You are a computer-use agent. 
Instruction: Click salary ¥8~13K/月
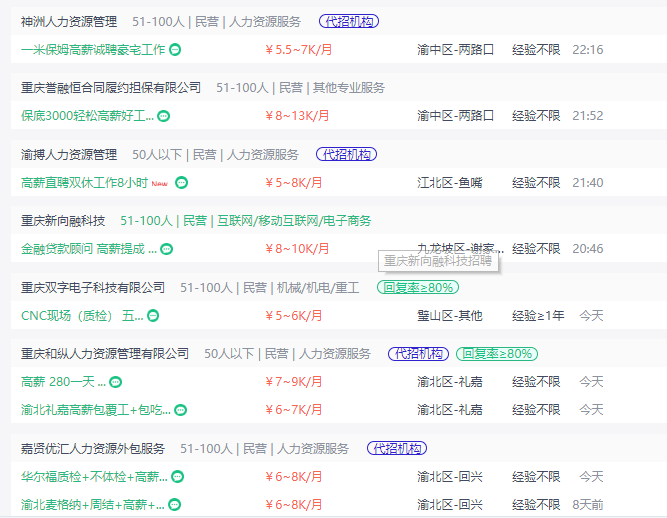297,116
